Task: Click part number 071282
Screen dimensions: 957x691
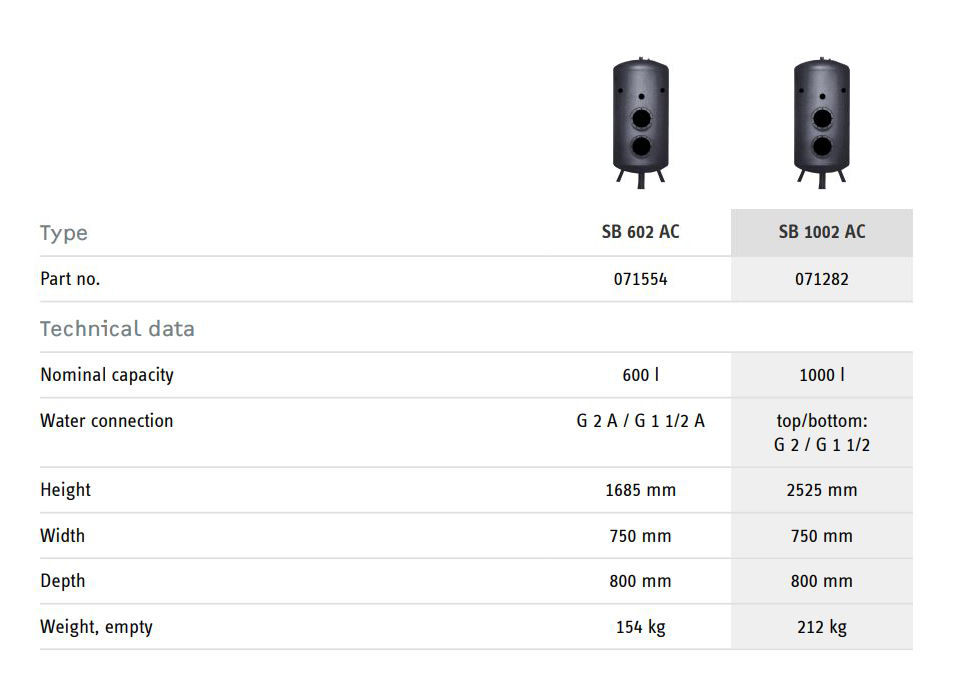Action: (822, 280)
